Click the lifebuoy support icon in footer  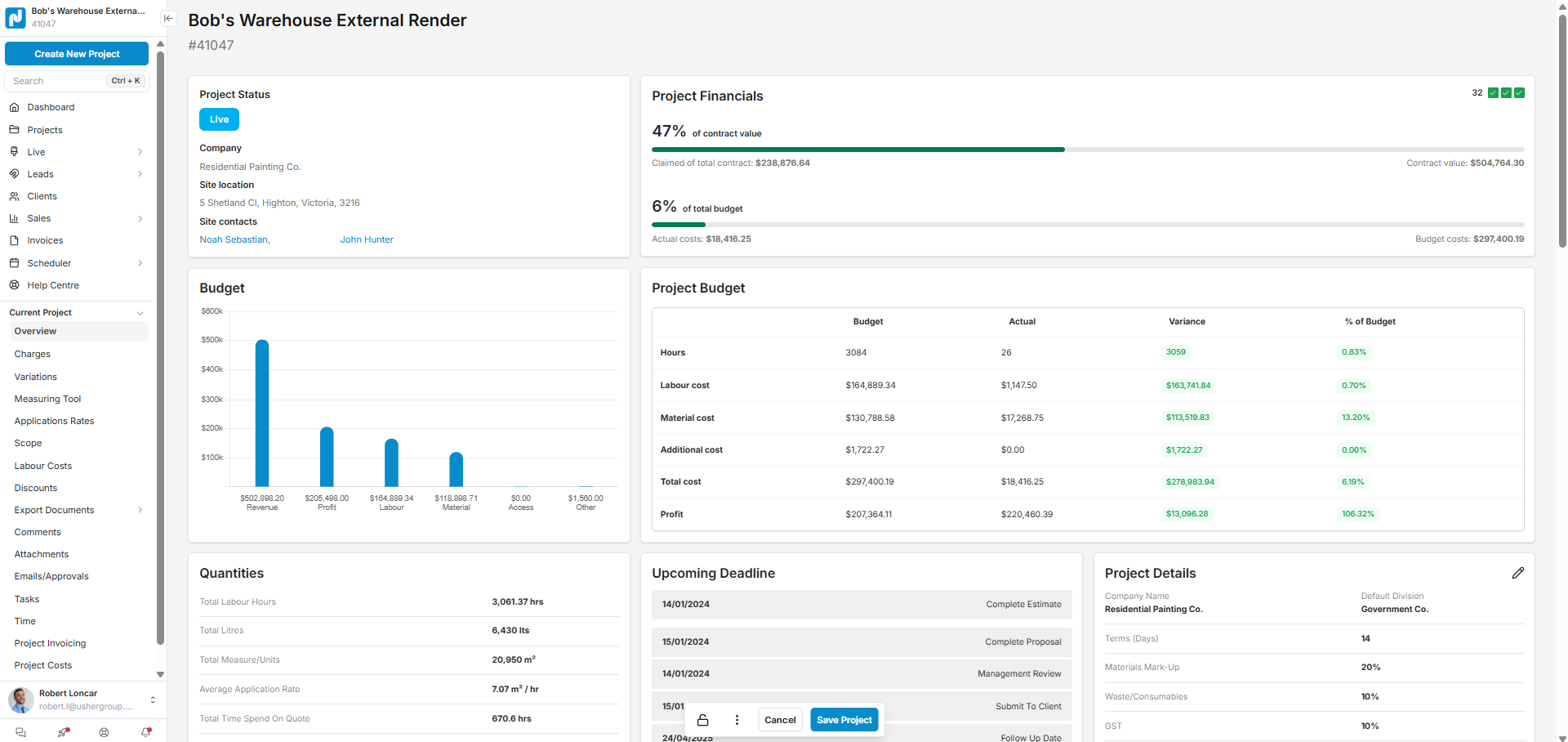[104, 732]
